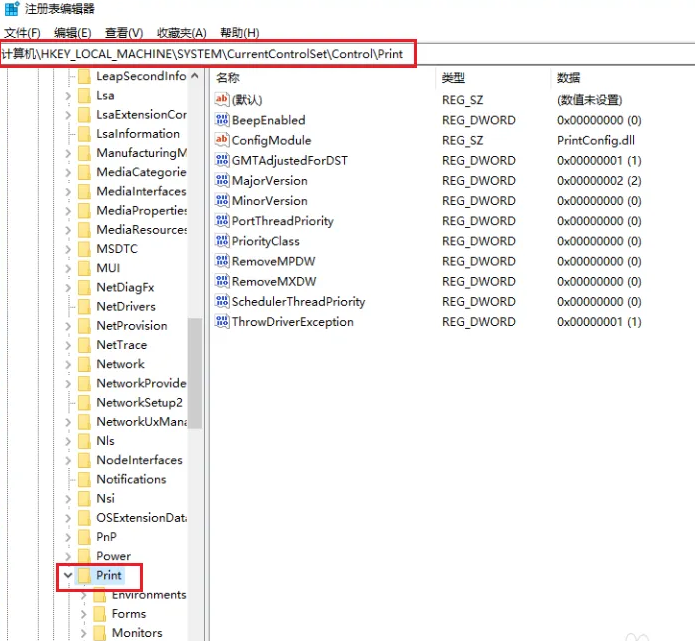The image size is (695, 641).
Task: Click the tree scrollbar up arrow
Action: click(195, 76)
